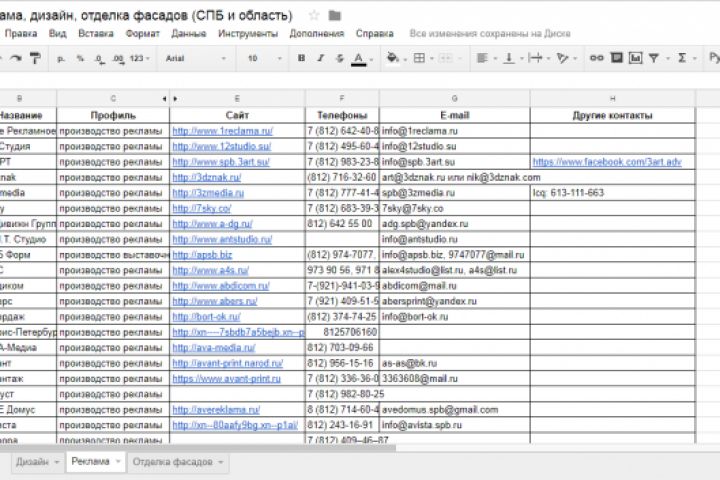Toggle bold formatting
The height and width of the screenshot is (480, 720).
[301, 58]
